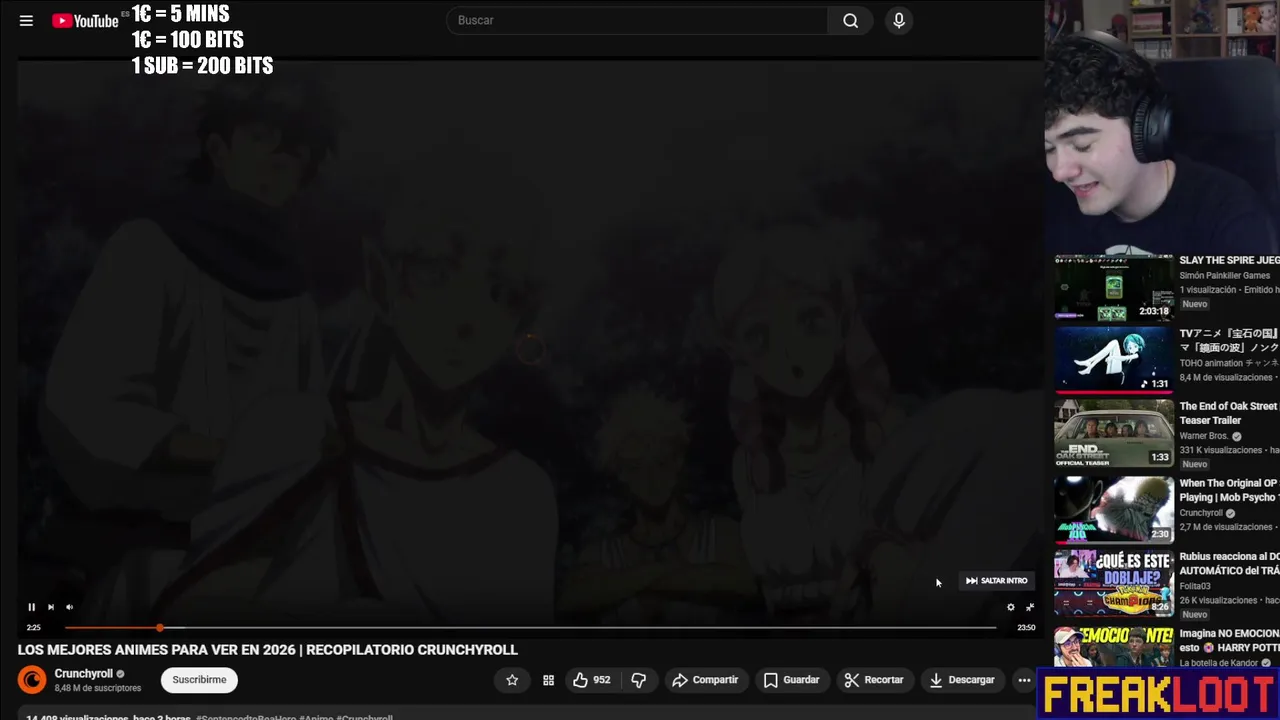The image size is (1280, 720).
Task: Open the YouTube hamburger guide menu
Action: [26, 20]
